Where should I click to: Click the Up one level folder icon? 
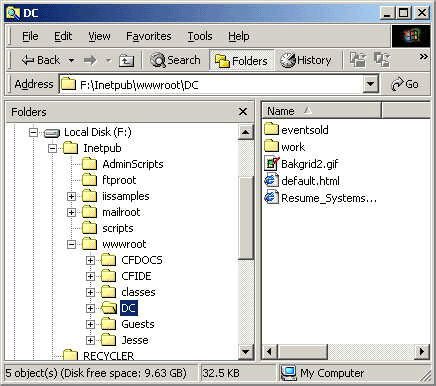click(x=126, y=61)
